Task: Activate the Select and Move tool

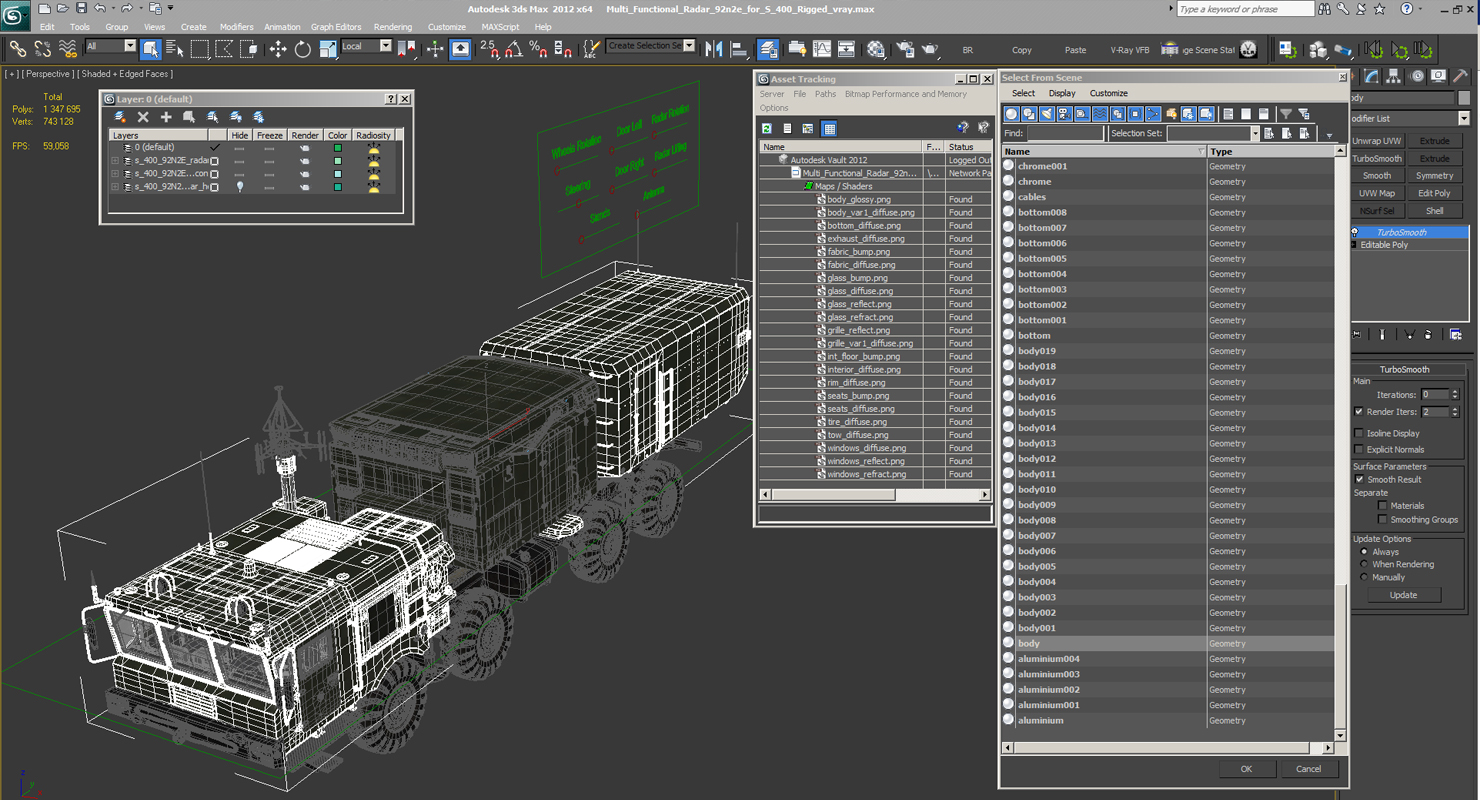Action: pyautogui.click(x=277, y=49)
